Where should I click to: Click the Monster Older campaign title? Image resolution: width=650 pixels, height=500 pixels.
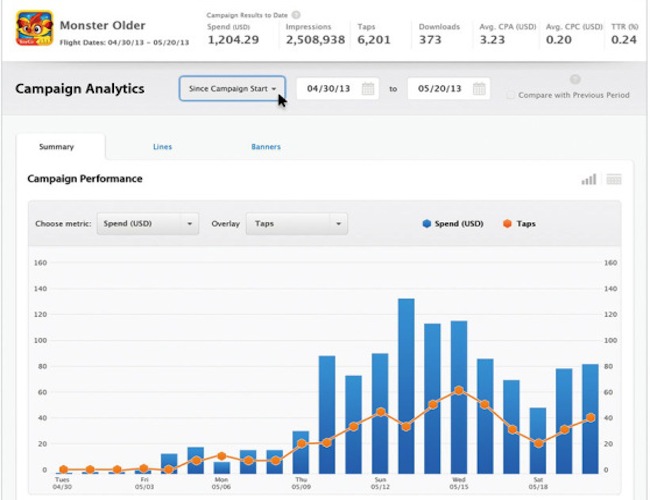tap(103, 24)
